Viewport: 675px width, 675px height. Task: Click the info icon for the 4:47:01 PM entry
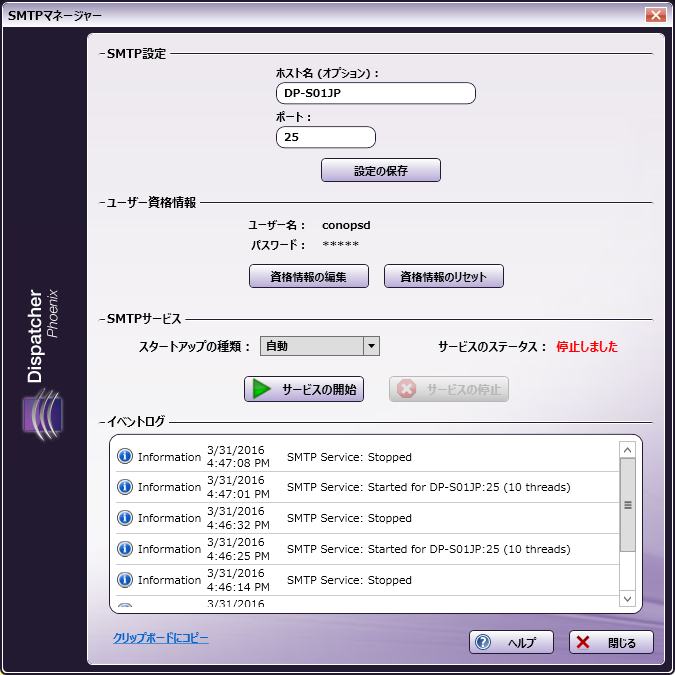click(x=125, y=487)
